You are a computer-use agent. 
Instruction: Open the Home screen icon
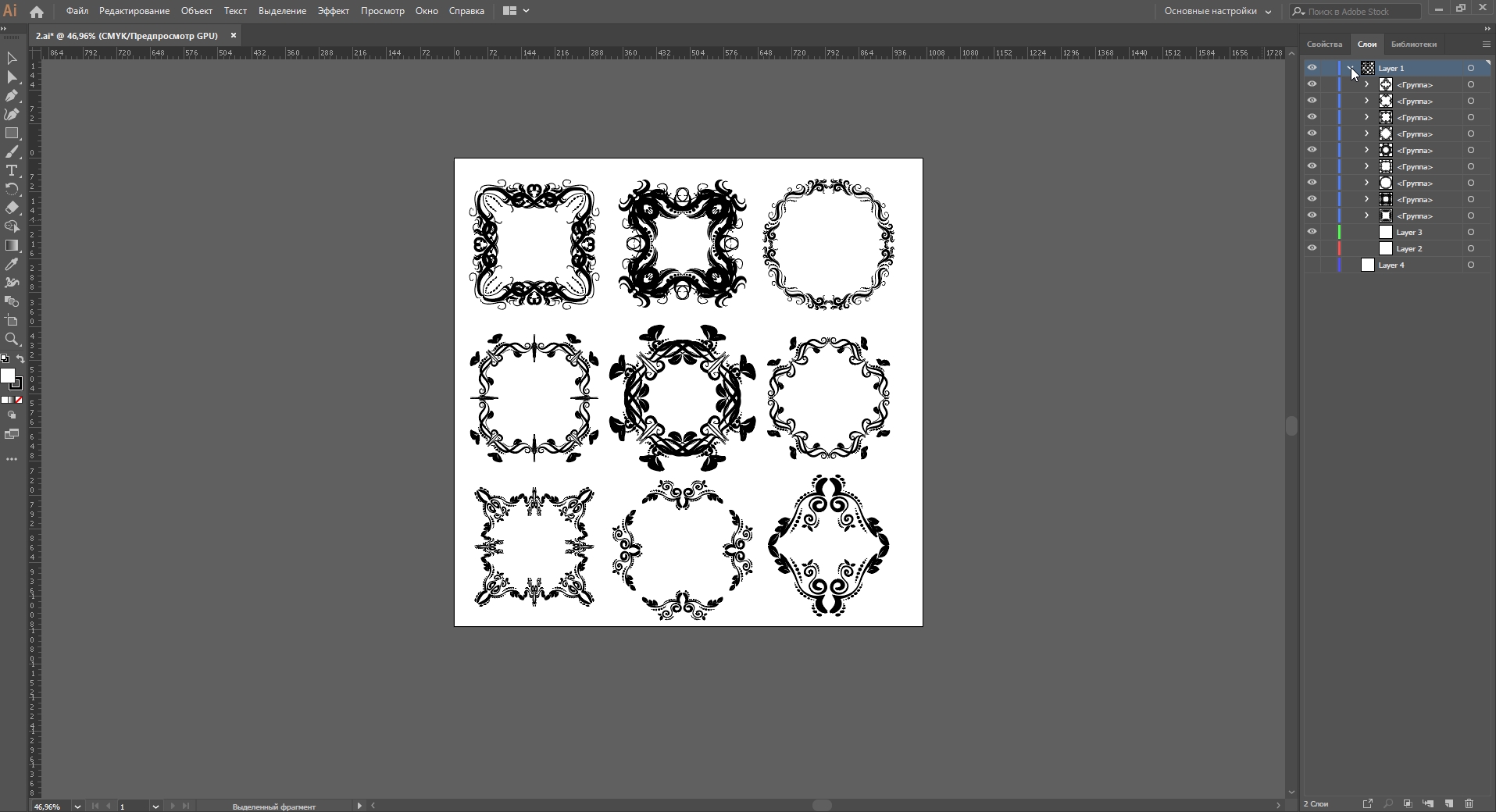[x=37, y=12]
